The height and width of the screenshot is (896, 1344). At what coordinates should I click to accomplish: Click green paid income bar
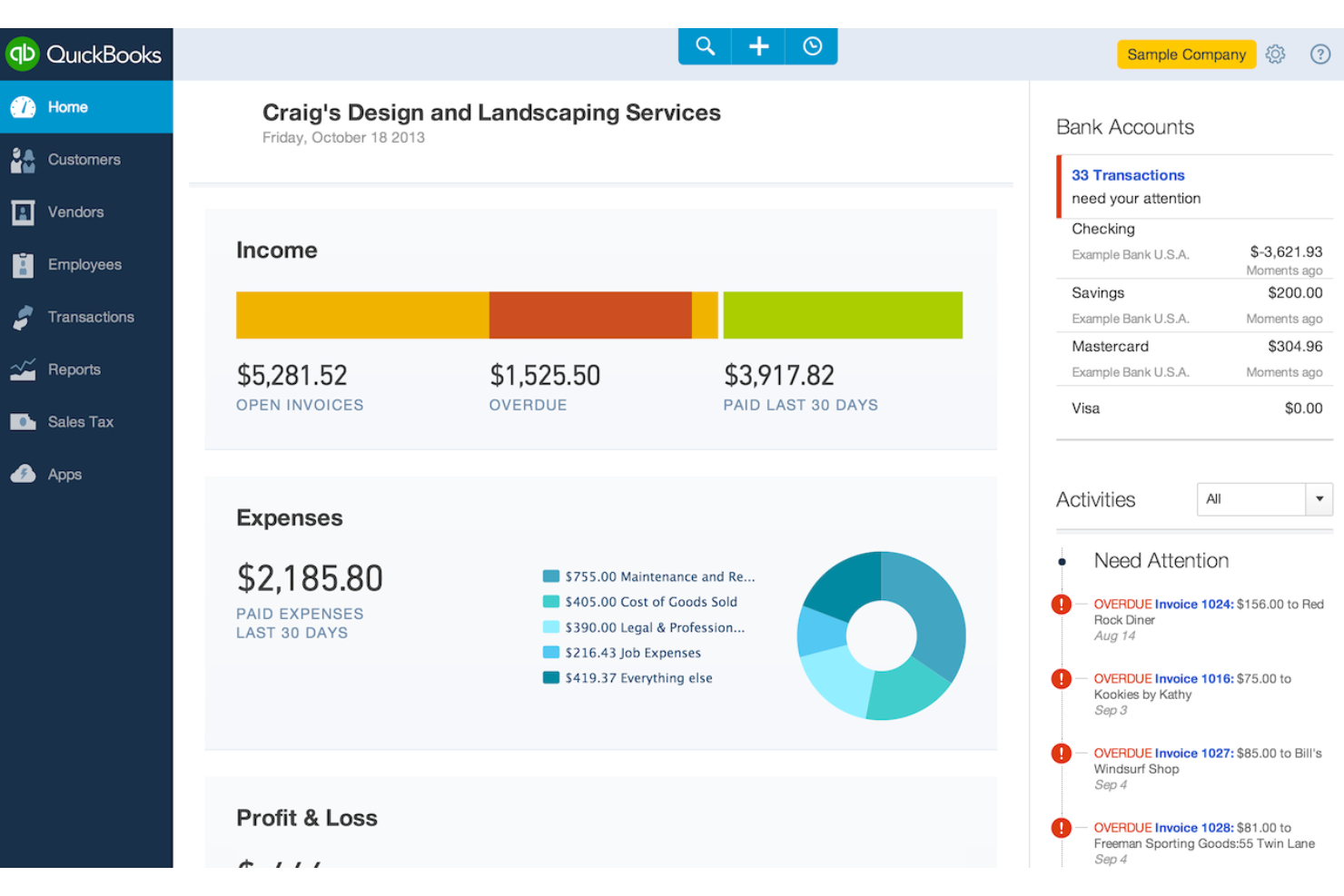(843, 315)
